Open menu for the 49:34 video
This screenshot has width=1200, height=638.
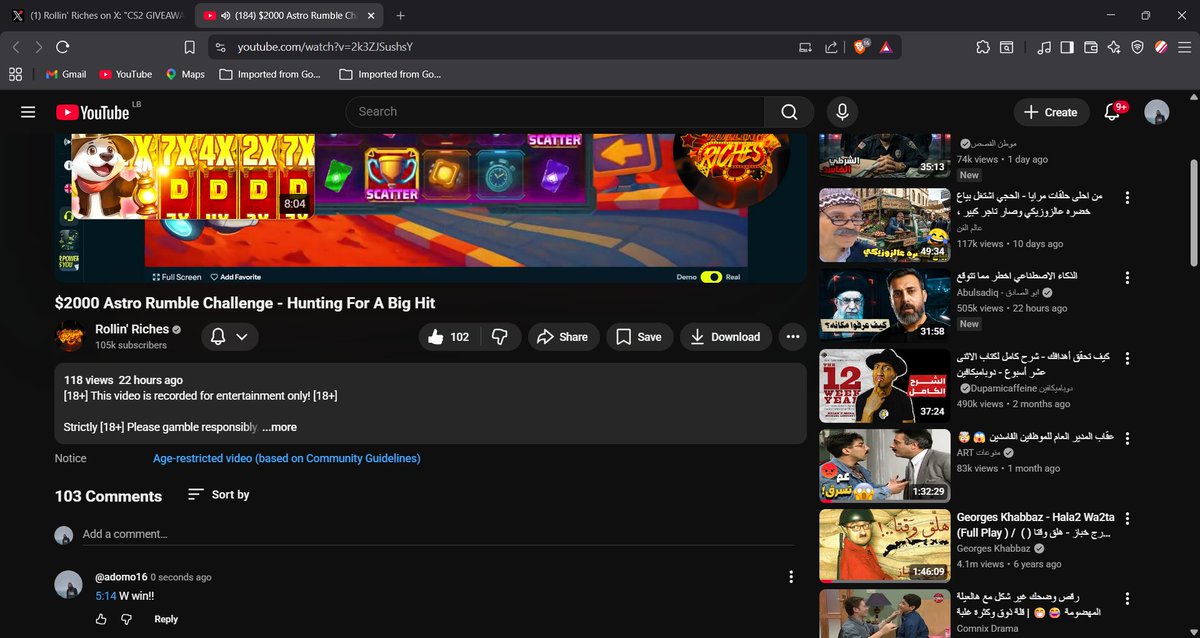click(1128, 197)
